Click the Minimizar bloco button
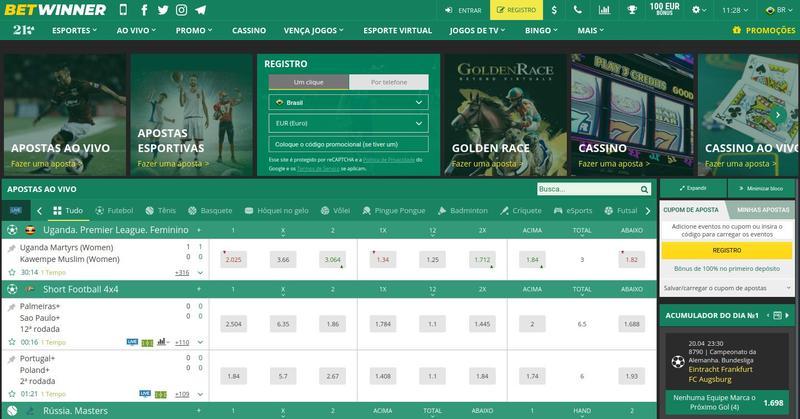Screen dimensions: 800x419 (x=761, y=188)
